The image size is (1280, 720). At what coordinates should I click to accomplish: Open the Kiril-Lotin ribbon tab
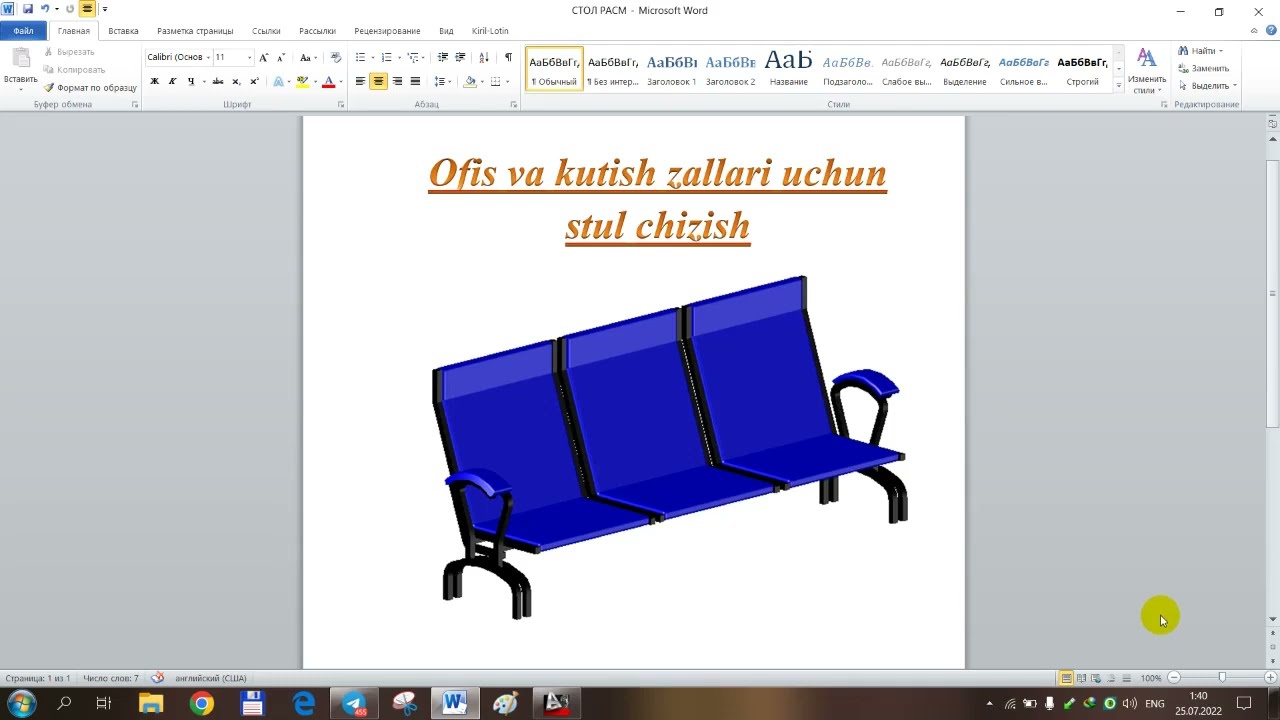[488, 31]
